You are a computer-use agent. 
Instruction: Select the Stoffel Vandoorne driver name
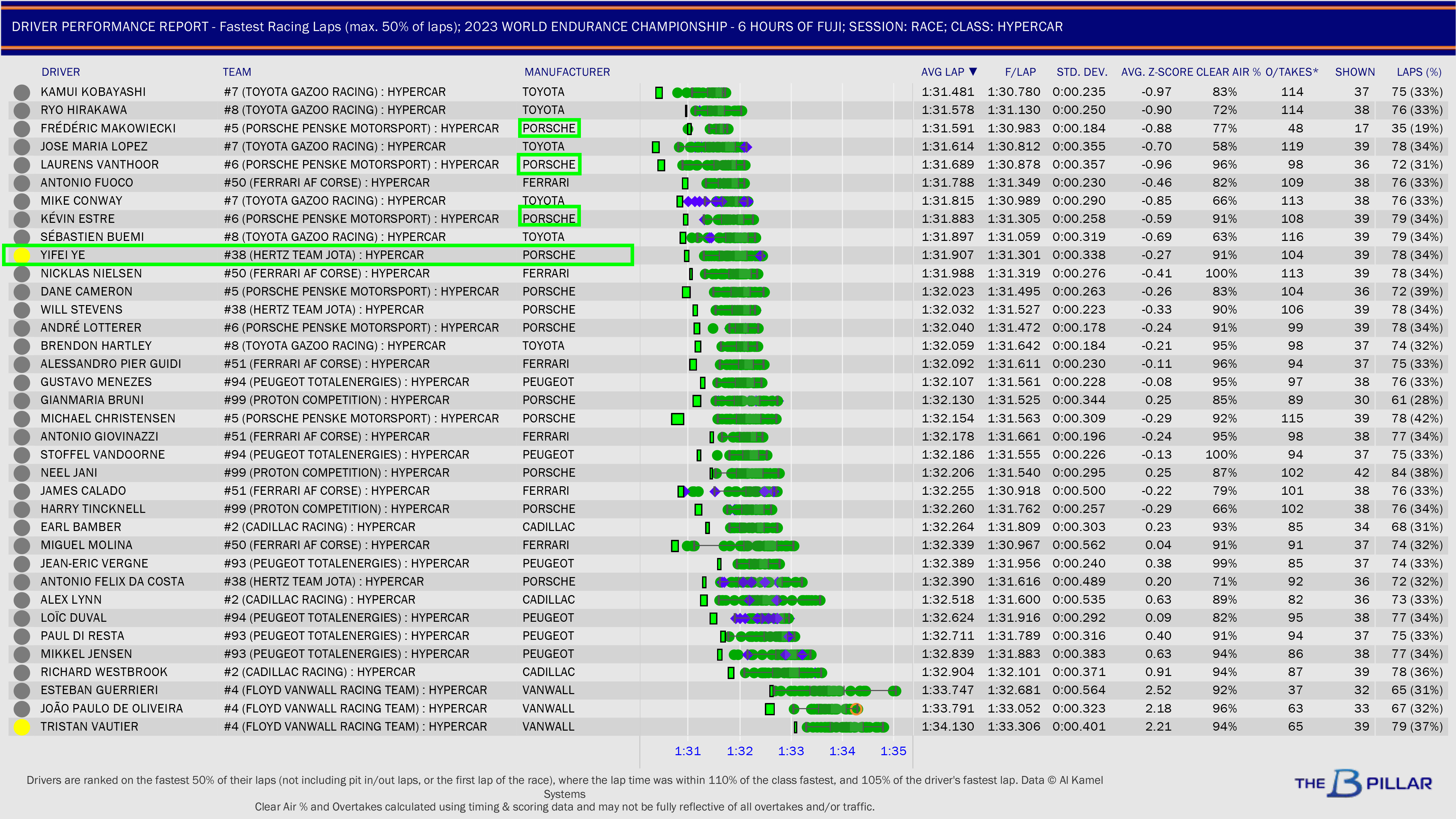pos(103,455)
